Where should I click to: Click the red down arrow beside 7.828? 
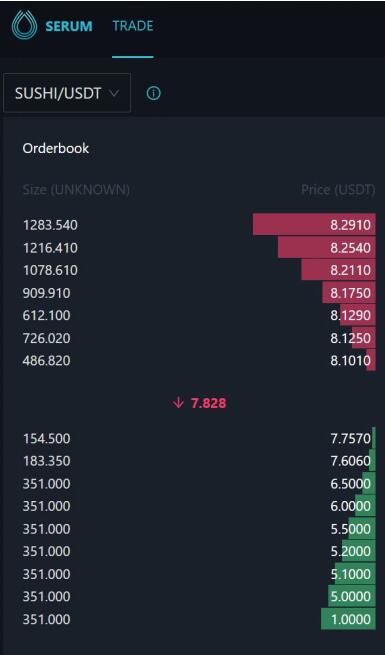click(x=178, y=403)
